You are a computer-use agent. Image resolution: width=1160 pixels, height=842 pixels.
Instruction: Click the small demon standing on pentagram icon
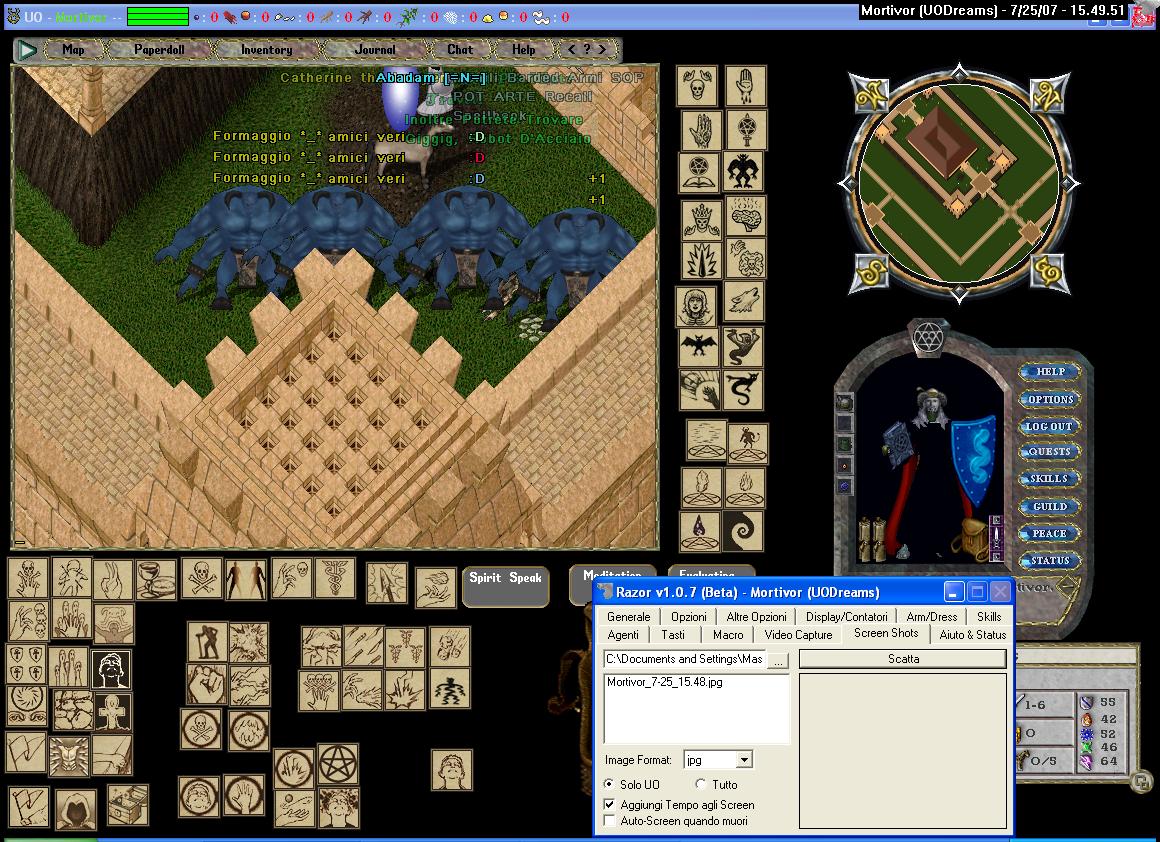point(747,442)
